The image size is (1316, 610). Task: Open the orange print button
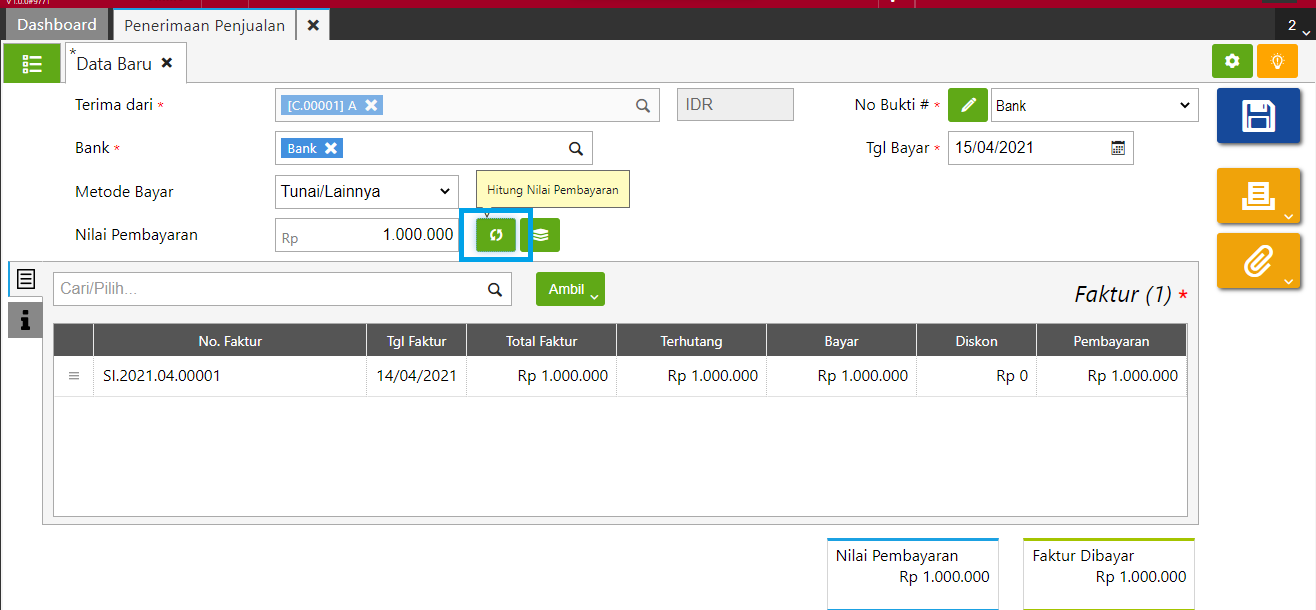1257,196
